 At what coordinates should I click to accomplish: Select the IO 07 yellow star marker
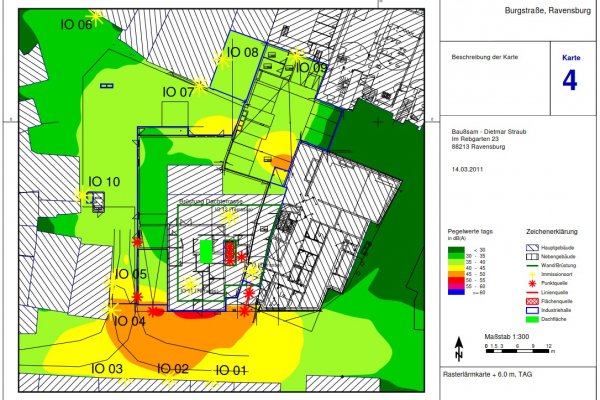click(x=199, y=86)
